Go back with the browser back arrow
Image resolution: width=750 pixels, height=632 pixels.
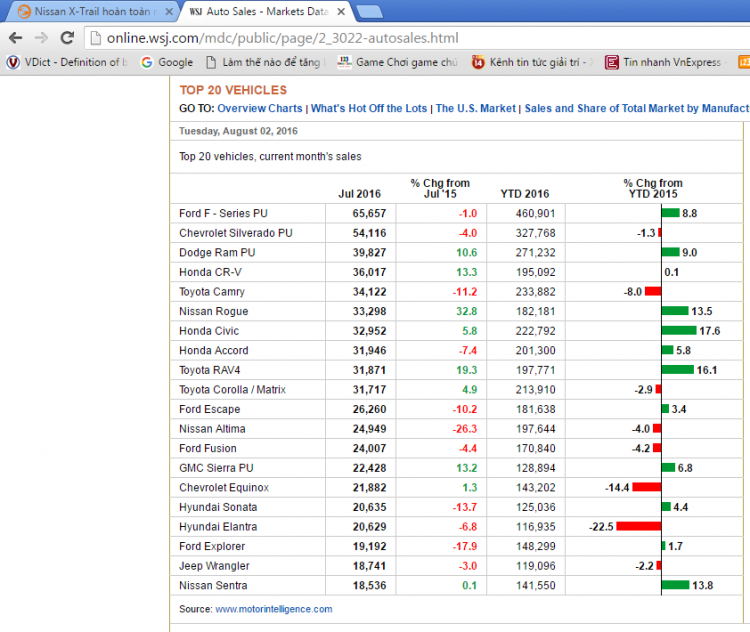coord(15,38)
